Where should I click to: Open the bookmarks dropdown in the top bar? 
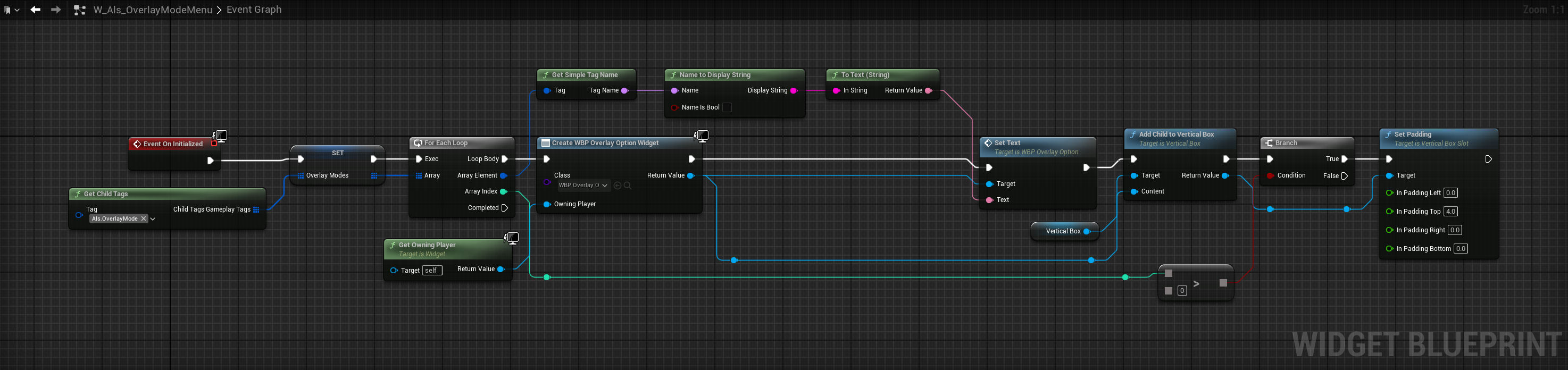pos(12,10)
